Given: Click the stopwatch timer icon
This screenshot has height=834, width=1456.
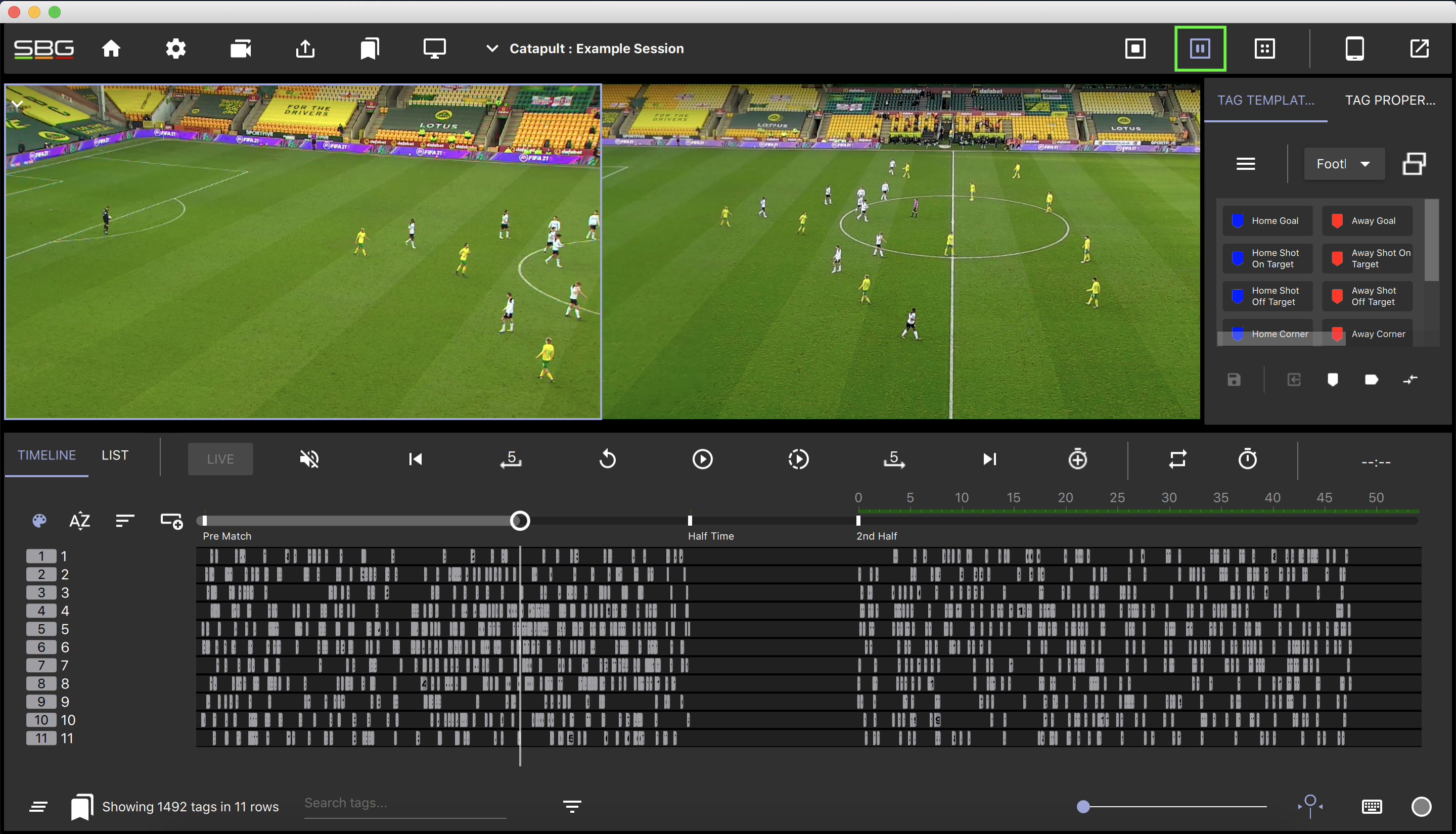Looking at the screenshot, I should 1248,459.
